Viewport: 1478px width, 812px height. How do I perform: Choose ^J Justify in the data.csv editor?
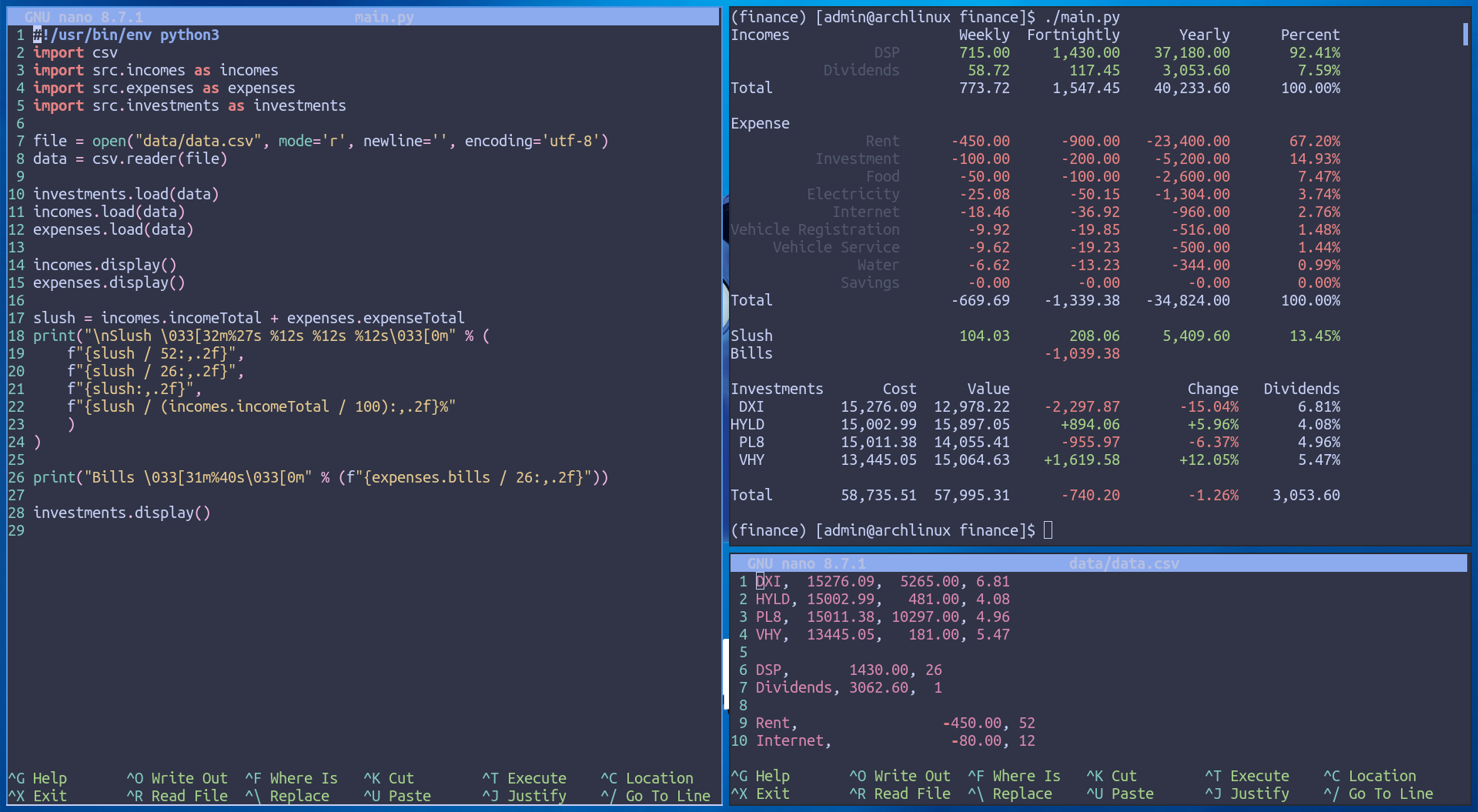pyautogui.click(x=1247, y=794)
